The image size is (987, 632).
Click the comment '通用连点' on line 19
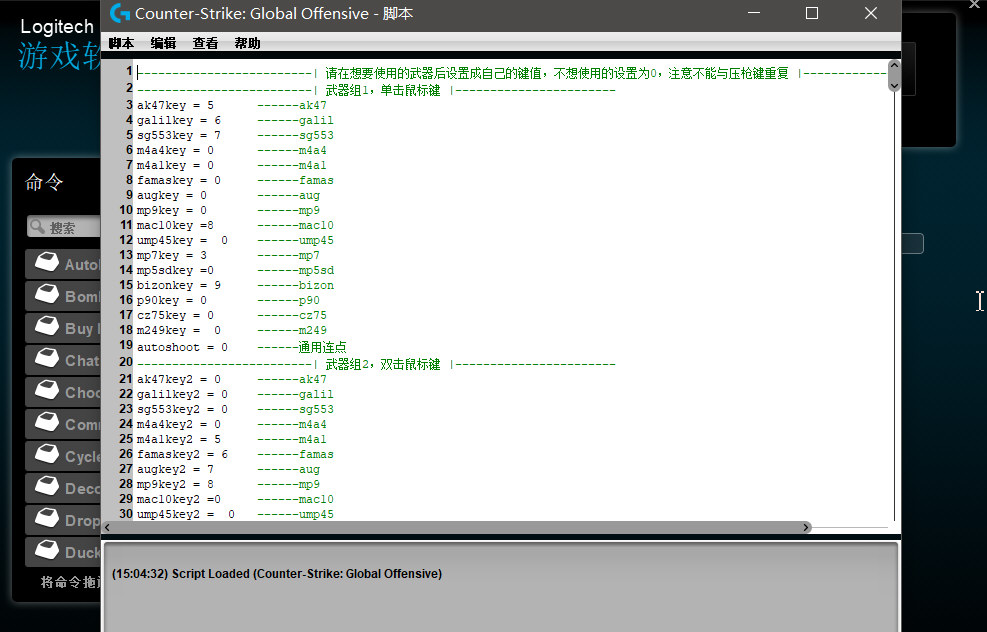(x=322, y=347)
